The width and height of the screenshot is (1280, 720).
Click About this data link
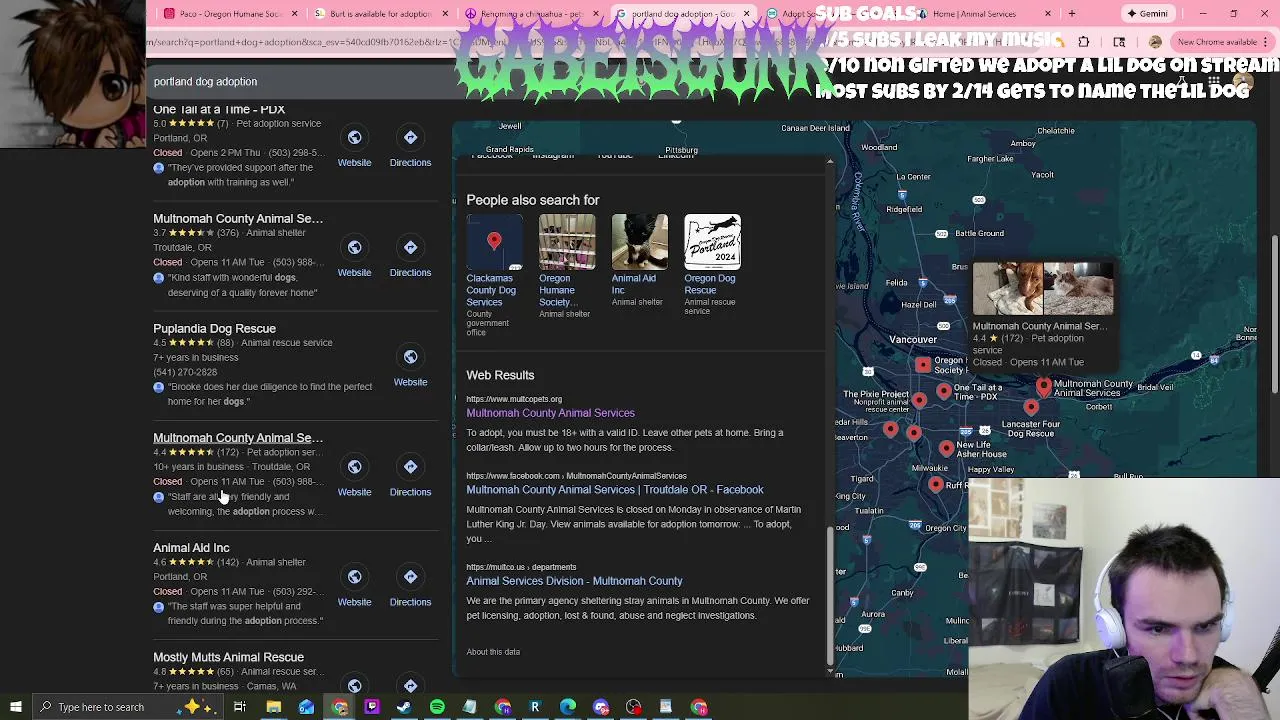(x=493, y=652)
